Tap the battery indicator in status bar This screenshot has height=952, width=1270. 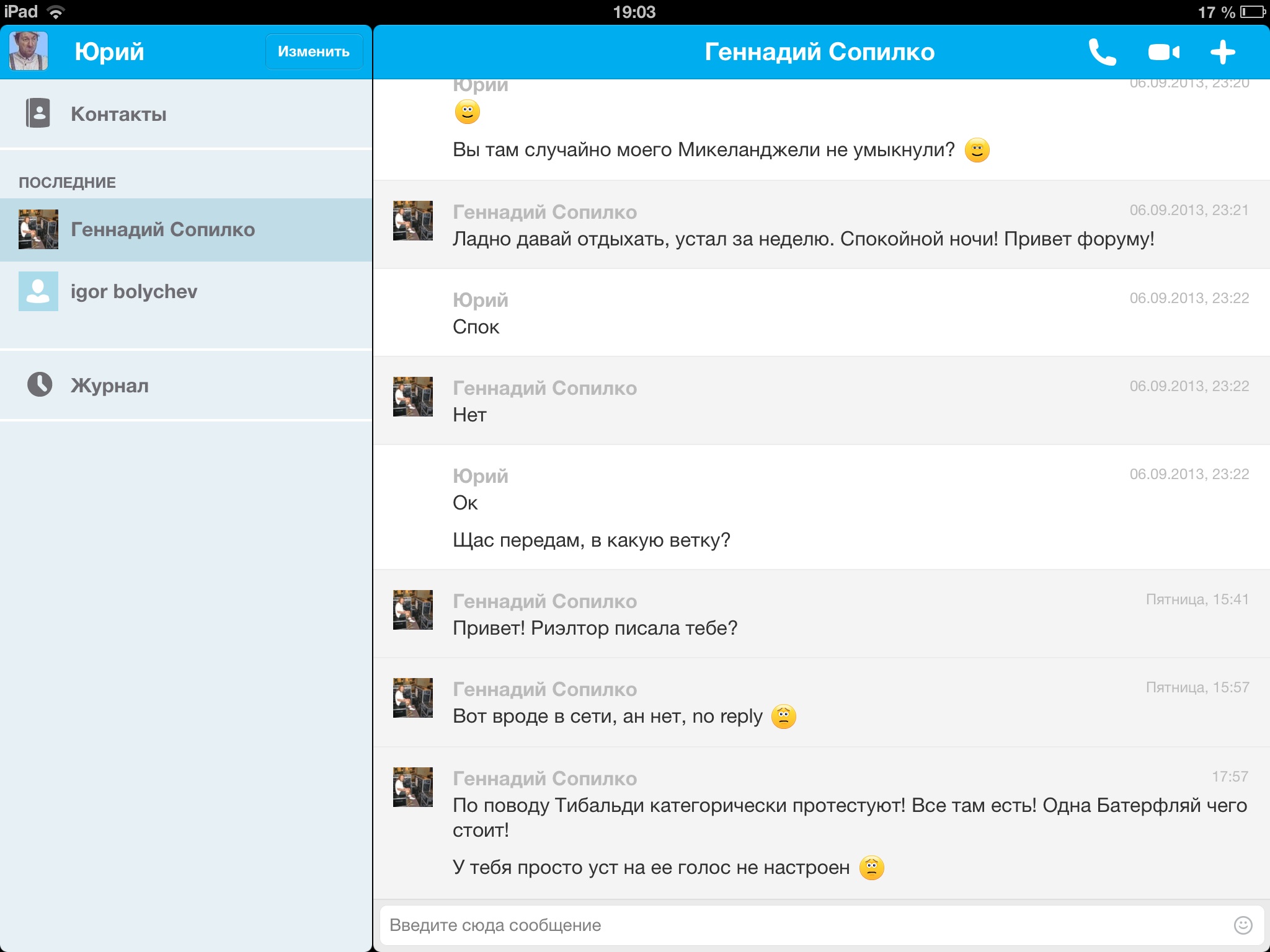1253,12
